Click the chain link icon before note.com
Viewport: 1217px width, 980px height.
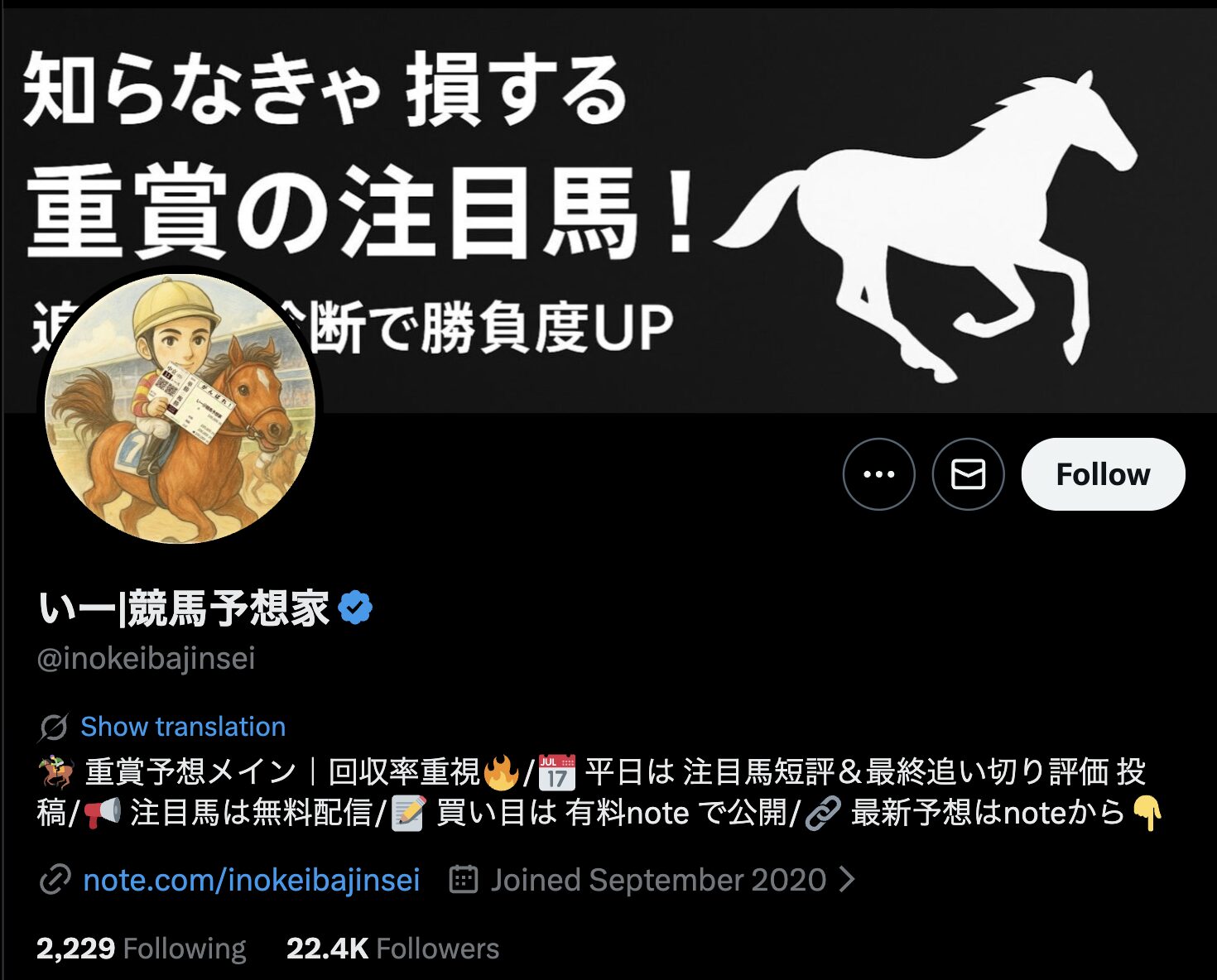point(55,880)
